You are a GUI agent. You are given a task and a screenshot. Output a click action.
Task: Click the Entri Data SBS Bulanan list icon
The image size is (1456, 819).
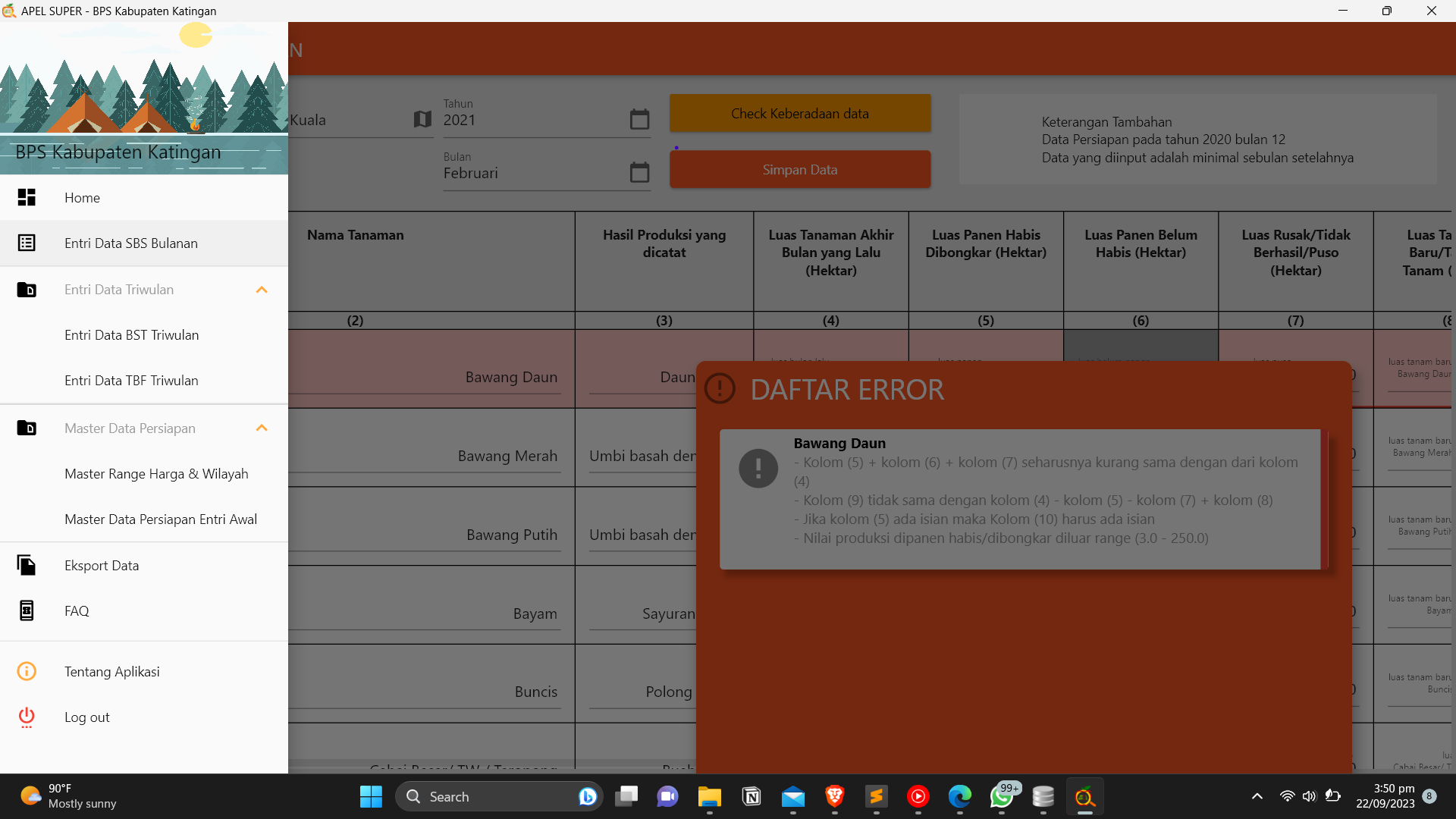click(27, 243)
